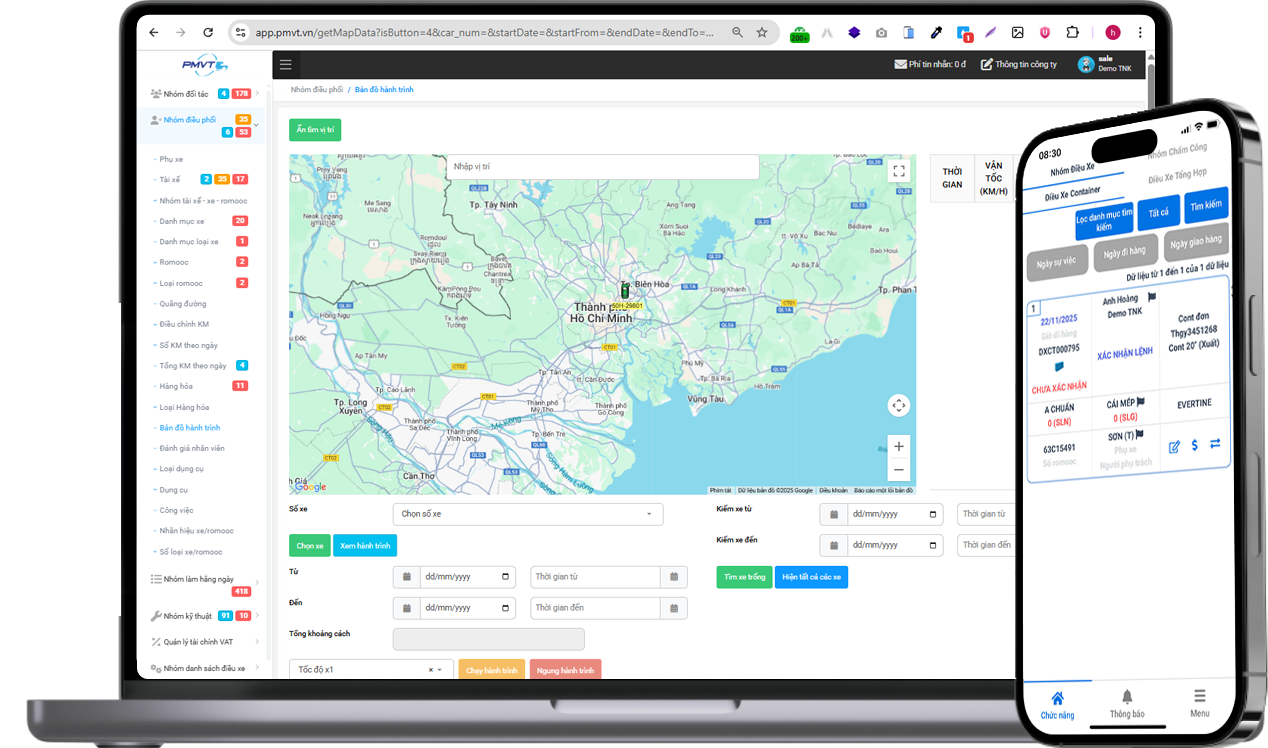Viewport: 1268px width, 748px height.
Task: Tap Tìm kiếm button on phone
Action: pos(1207,206)
